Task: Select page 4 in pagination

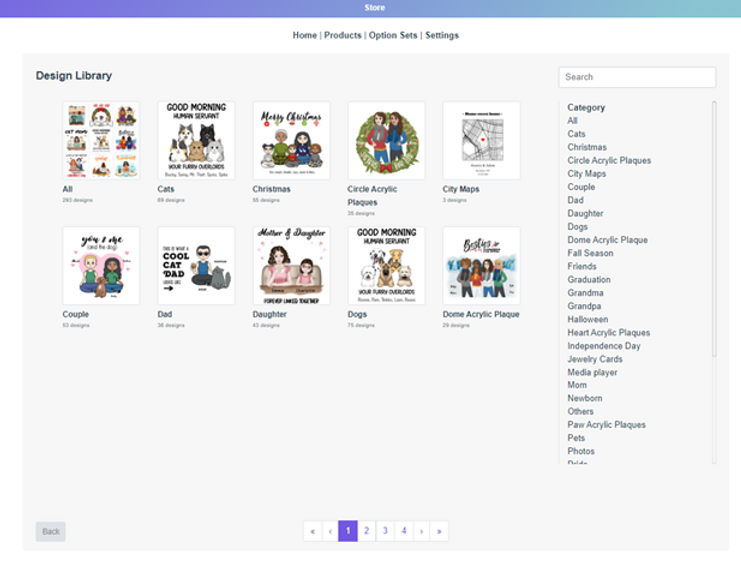Action: tap(404, 531)
